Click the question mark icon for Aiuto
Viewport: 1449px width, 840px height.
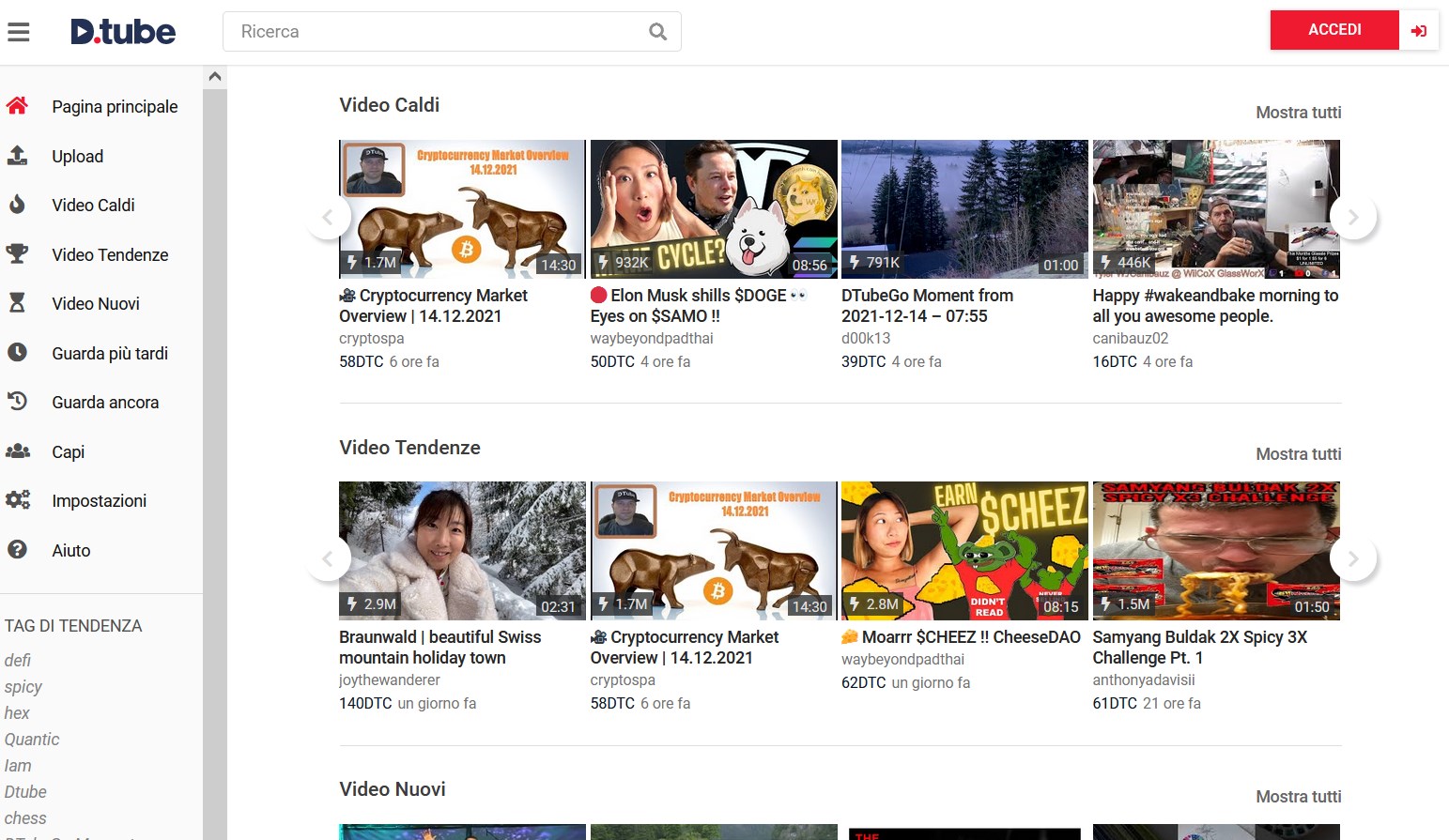pos(17,550)
